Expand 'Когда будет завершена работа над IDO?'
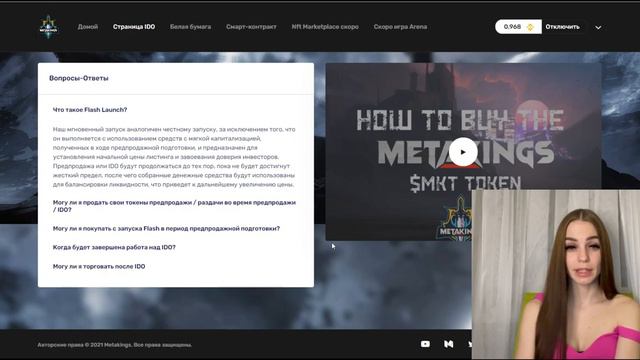 click(x=114, y=247)
